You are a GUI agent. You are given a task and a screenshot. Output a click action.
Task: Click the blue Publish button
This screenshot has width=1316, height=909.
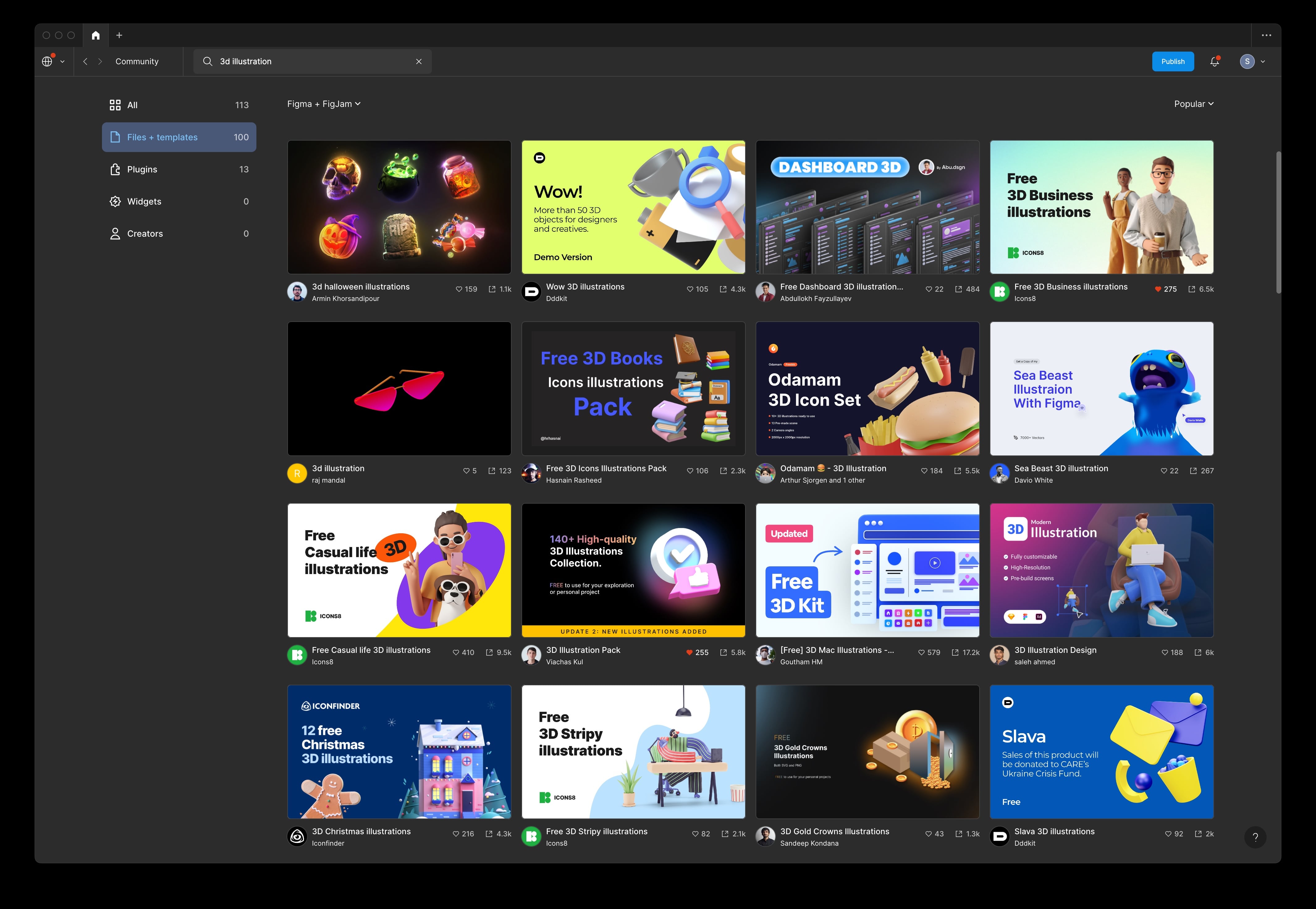tap(1172, 61)
